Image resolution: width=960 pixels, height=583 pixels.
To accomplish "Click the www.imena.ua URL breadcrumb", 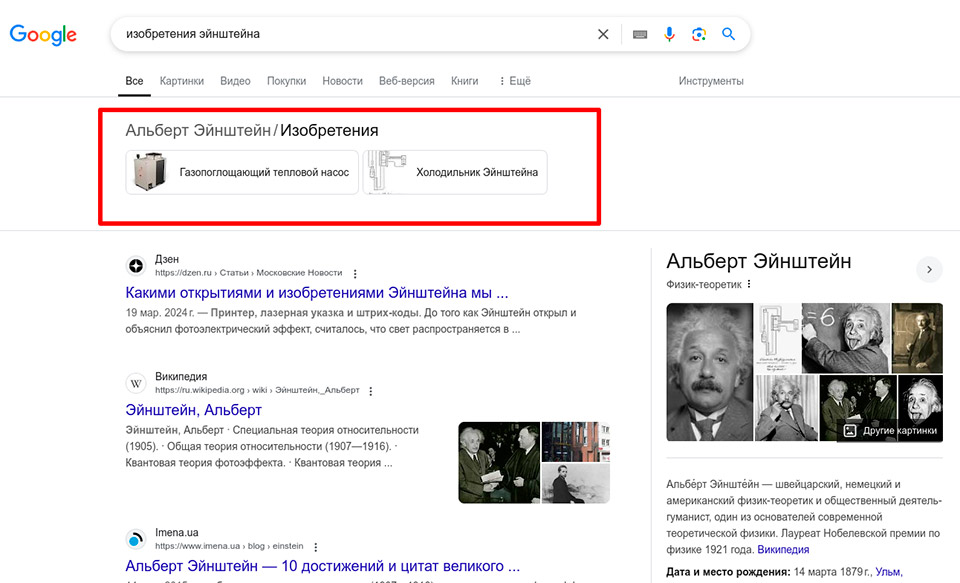I will (x=229, y=546).
